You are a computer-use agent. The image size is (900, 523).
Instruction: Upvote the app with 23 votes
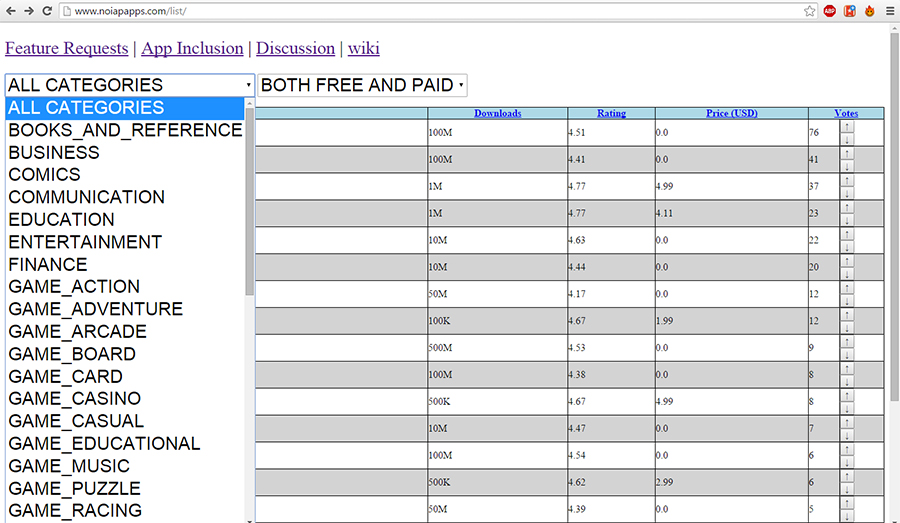point(847,208)
